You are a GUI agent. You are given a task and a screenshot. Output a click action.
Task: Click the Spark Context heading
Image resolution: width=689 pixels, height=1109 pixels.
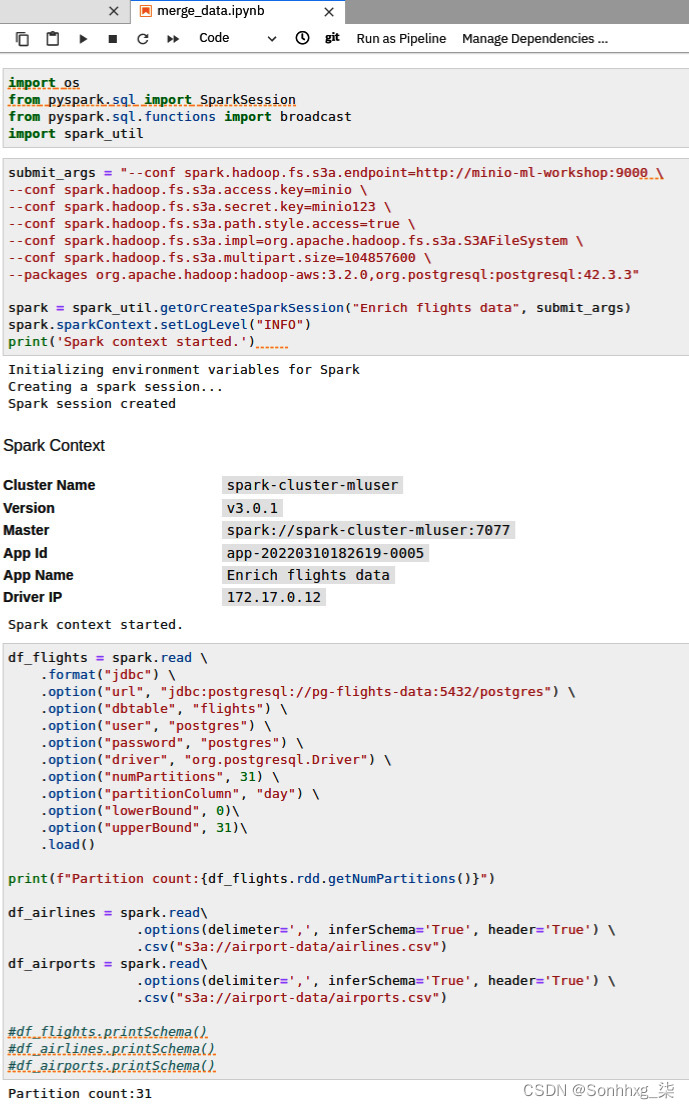click(54, 446)
